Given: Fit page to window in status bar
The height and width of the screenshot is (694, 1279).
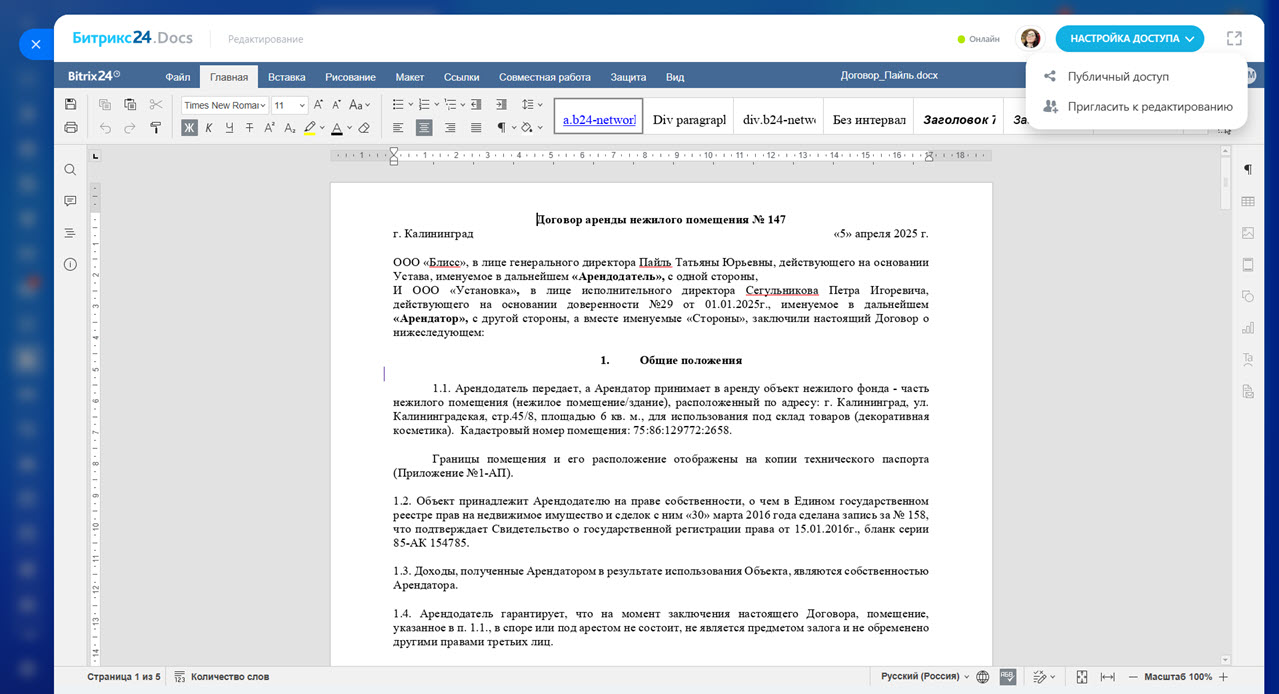Looking at the screenshot, I should click(1082, 677).
